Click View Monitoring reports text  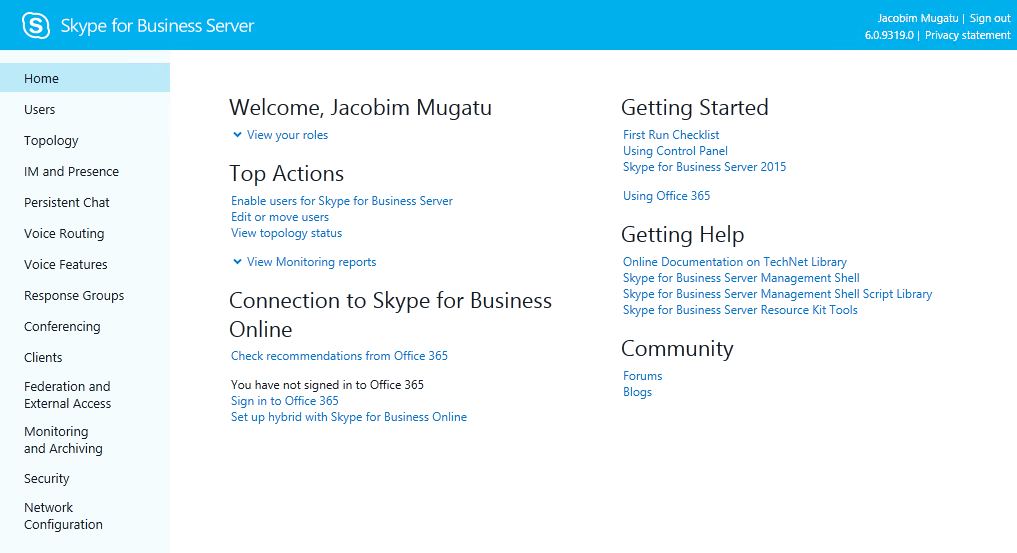[311, 262]
